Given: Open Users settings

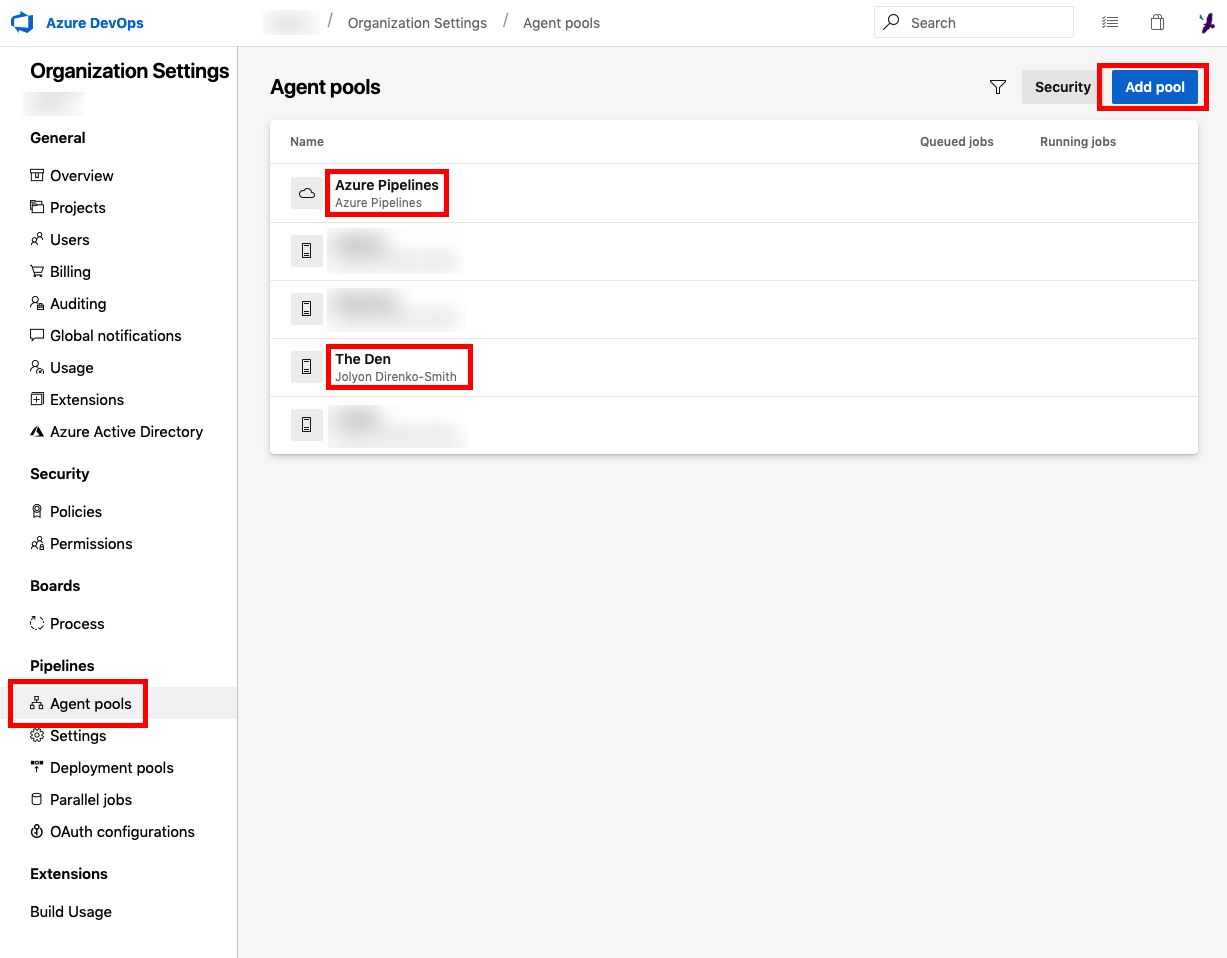Looking at the screenshot, I should [70, 239].
